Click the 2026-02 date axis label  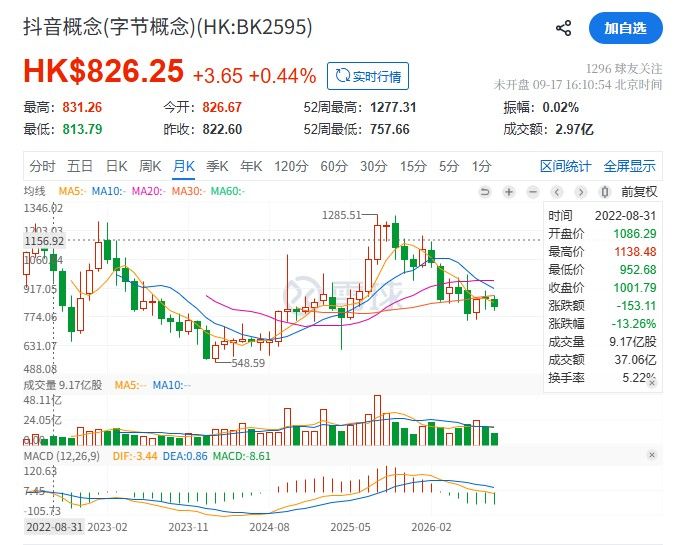point(431,527)
